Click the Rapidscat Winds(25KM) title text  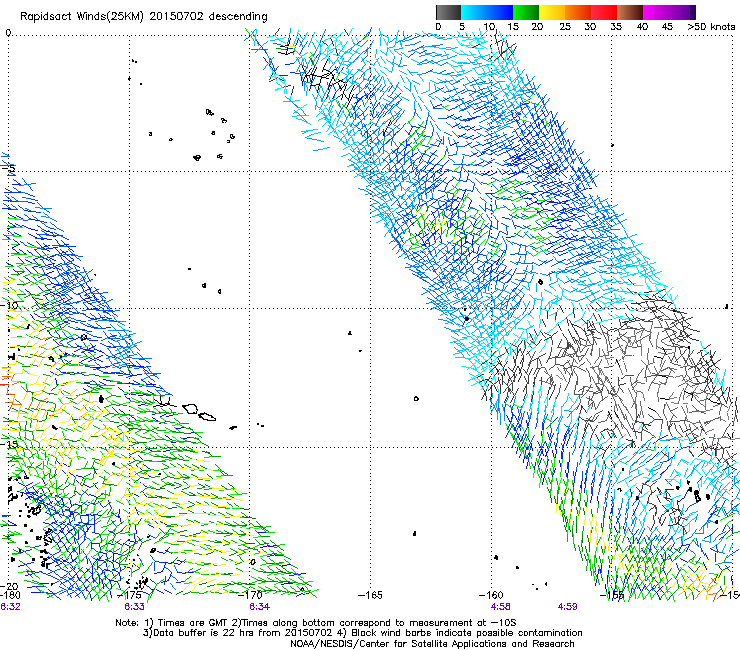point(81,16)
